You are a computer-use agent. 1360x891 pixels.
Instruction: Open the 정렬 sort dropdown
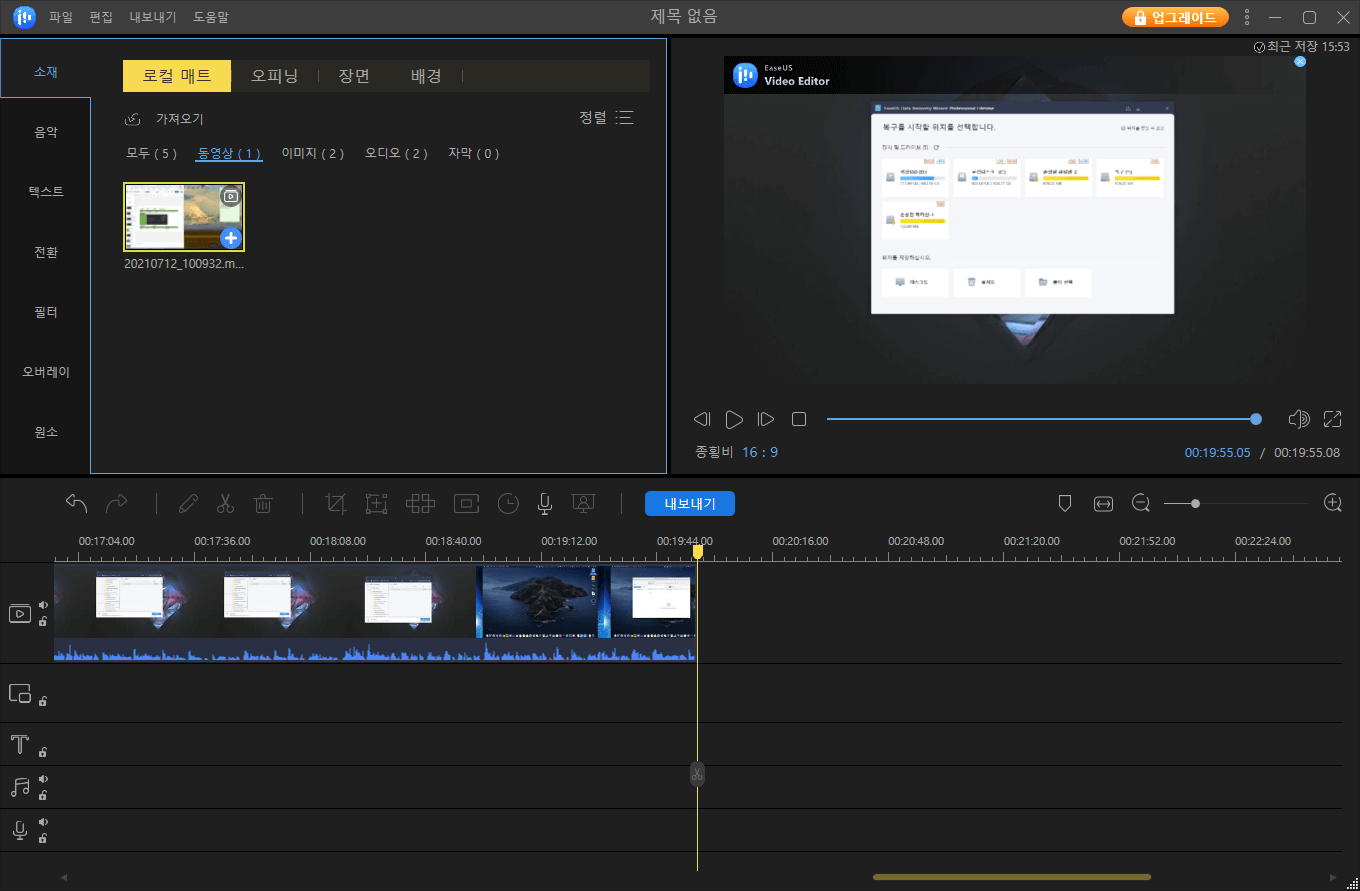[606, 118]
